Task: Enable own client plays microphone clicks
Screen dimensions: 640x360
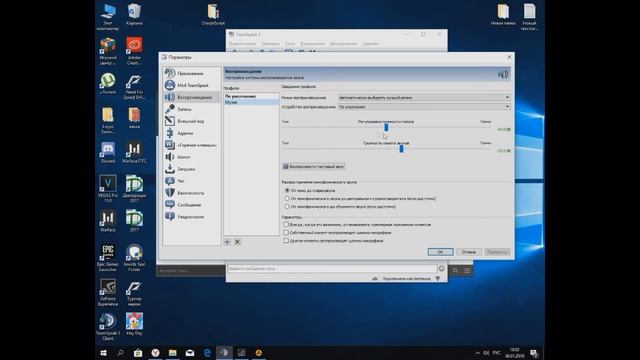Action: tap(286, 233)
